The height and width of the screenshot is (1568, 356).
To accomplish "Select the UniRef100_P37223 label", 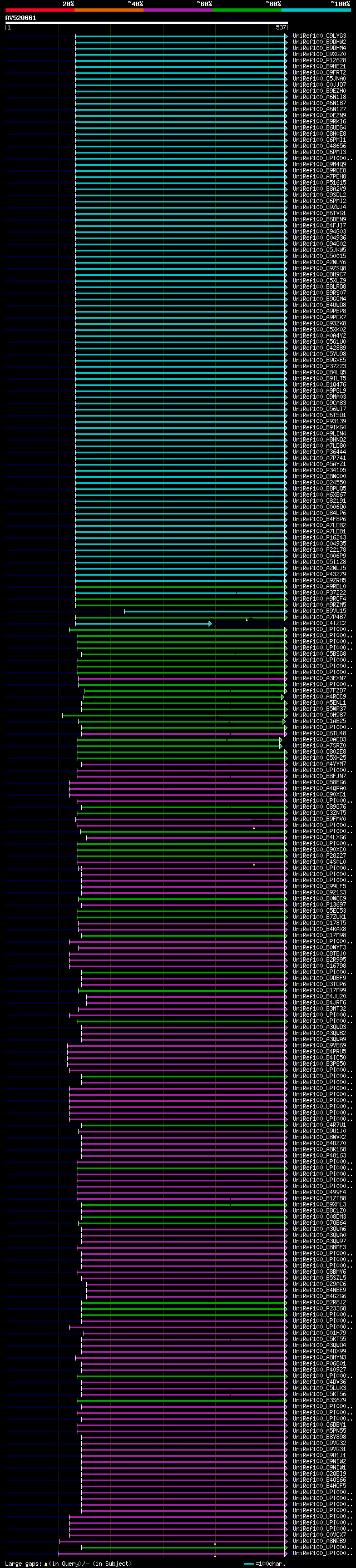I will (x=319, y=366).
